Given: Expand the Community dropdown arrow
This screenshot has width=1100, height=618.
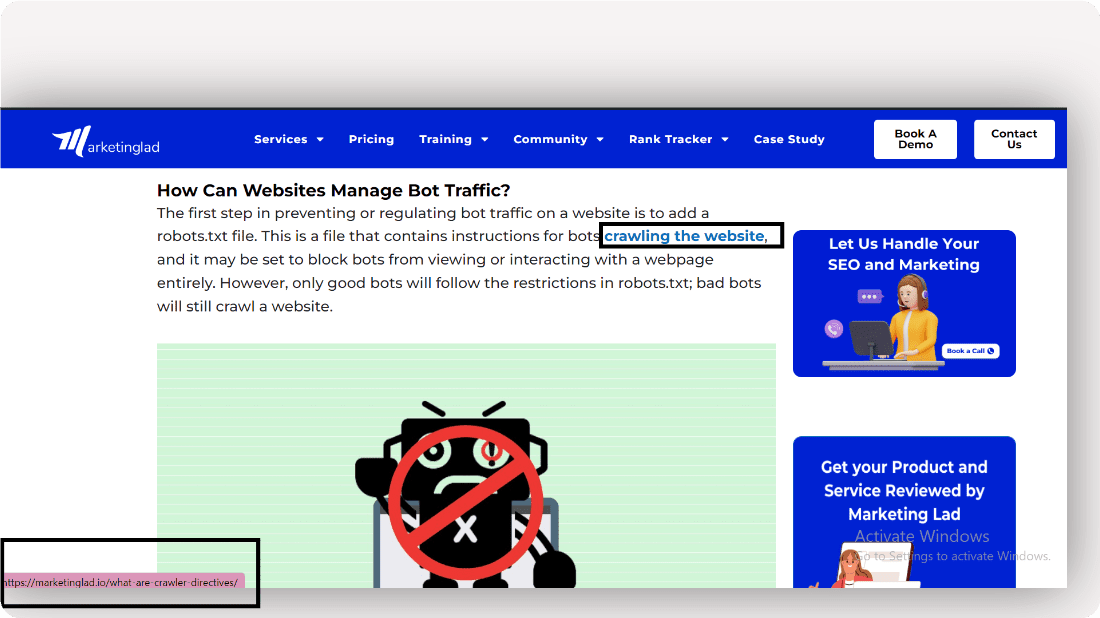Looking at the screenshot, I should pos(600,140).
